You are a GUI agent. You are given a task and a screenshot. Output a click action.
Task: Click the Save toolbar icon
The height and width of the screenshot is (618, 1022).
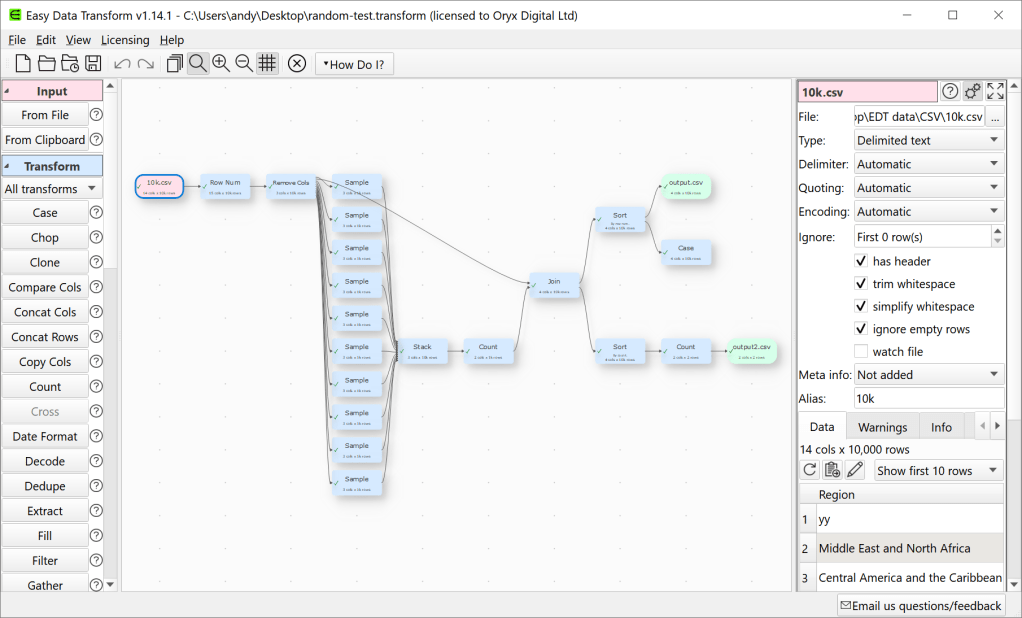click(93, 62)
